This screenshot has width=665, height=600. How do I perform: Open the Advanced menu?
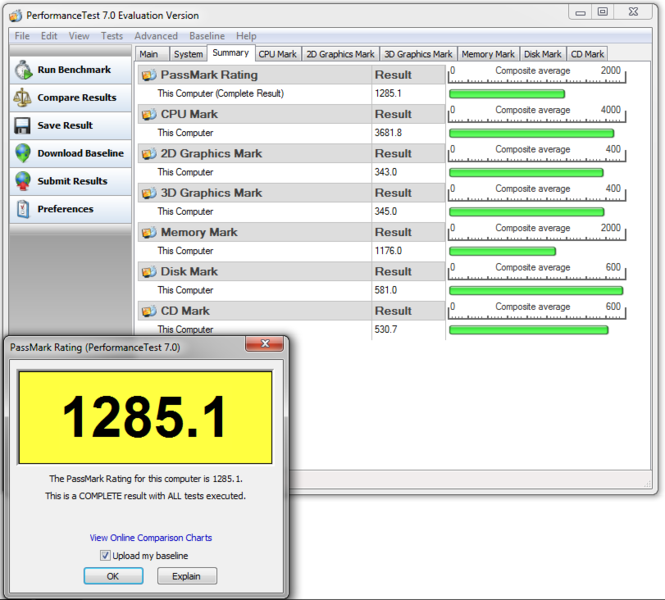click(156, 36)
